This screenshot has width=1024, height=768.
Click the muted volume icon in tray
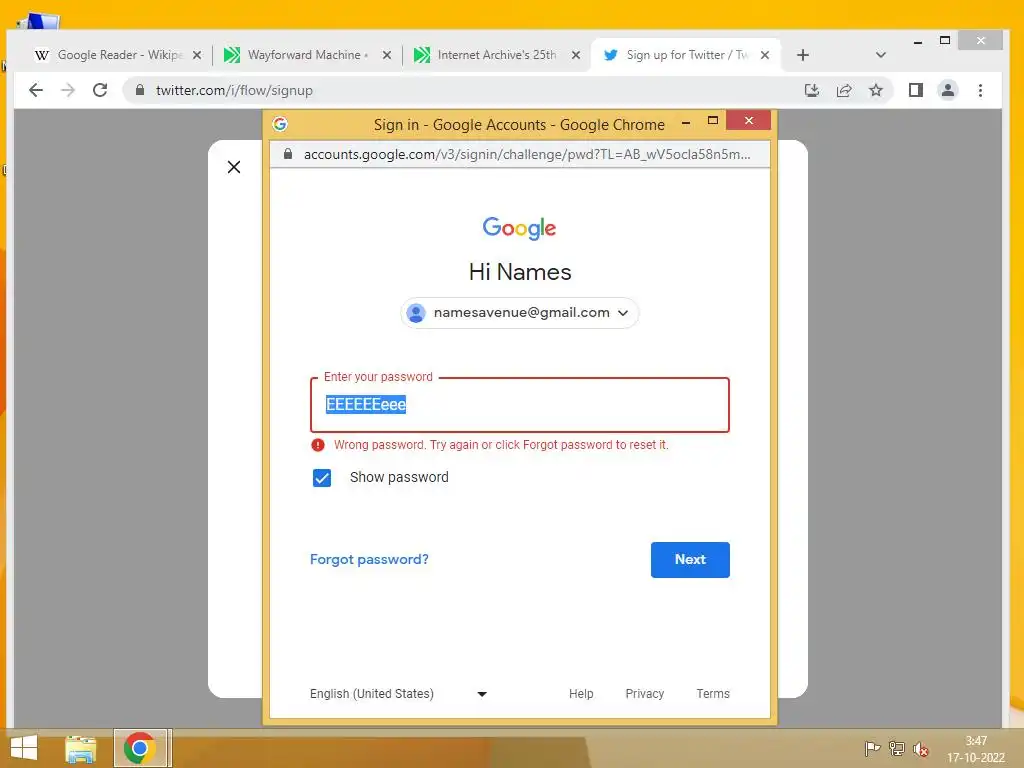pyautogui.click(x=921, y=749)
